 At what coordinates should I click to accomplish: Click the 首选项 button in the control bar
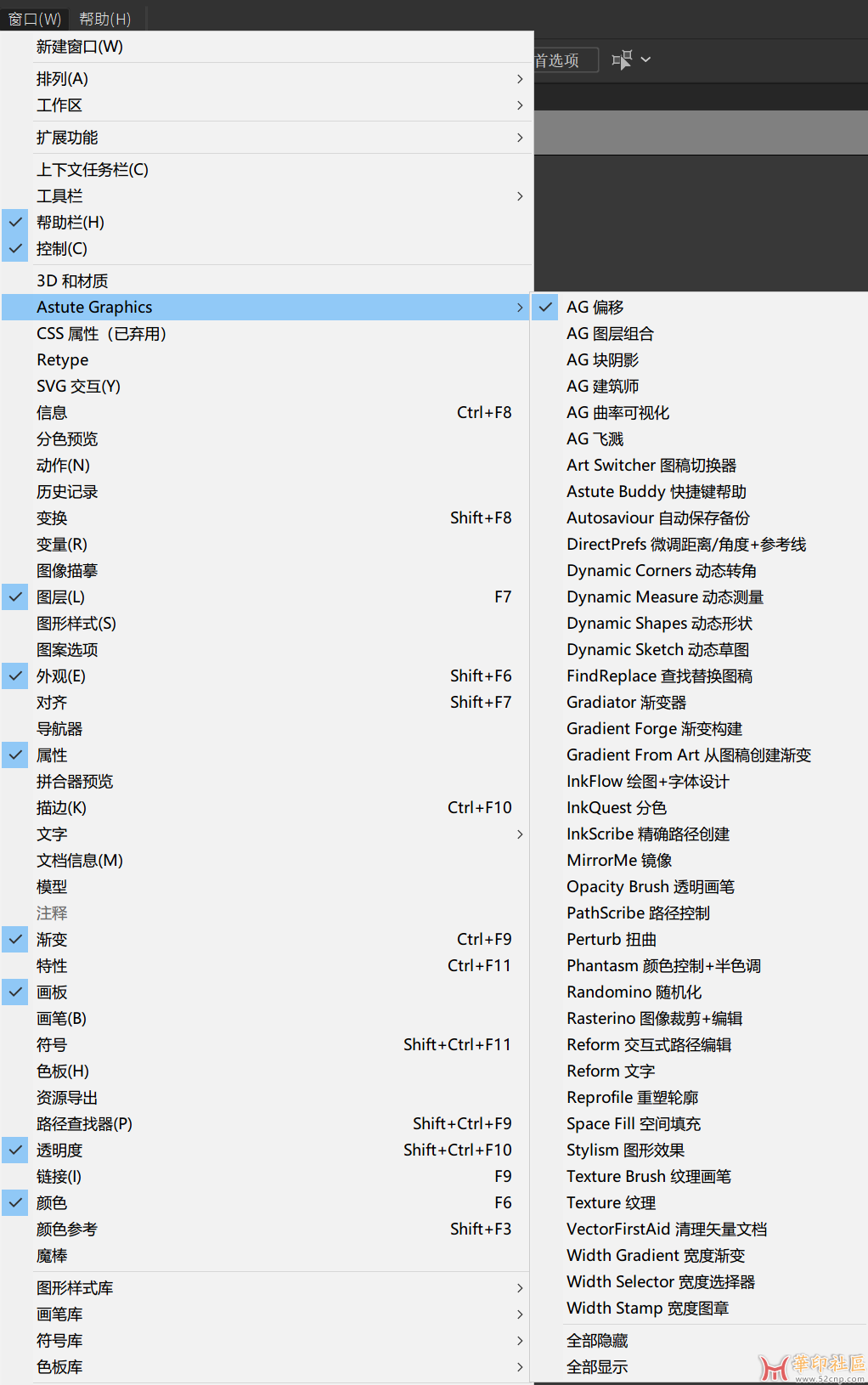[561, 60]
